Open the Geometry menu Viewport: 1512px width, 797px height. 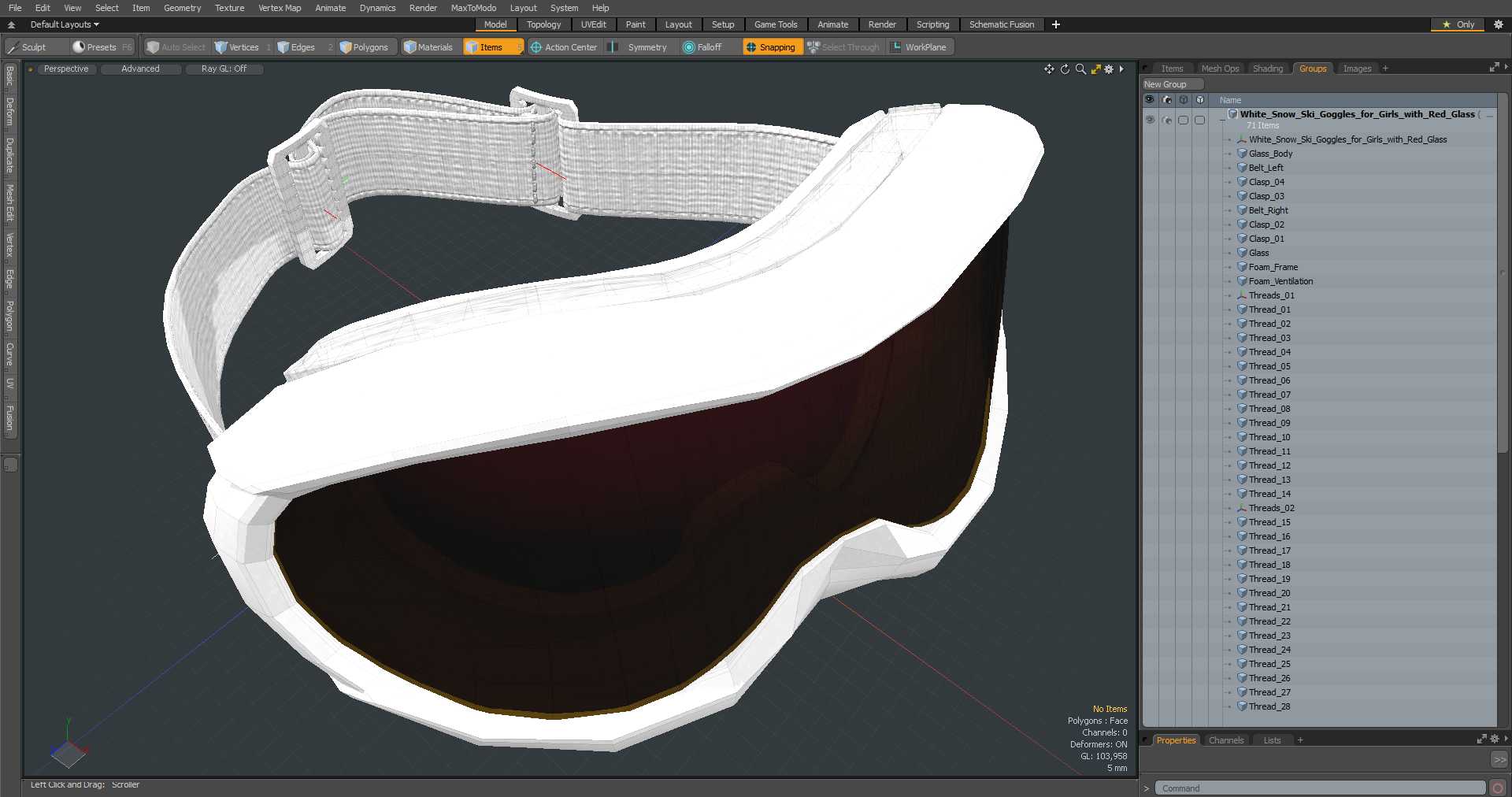point(182,8)
